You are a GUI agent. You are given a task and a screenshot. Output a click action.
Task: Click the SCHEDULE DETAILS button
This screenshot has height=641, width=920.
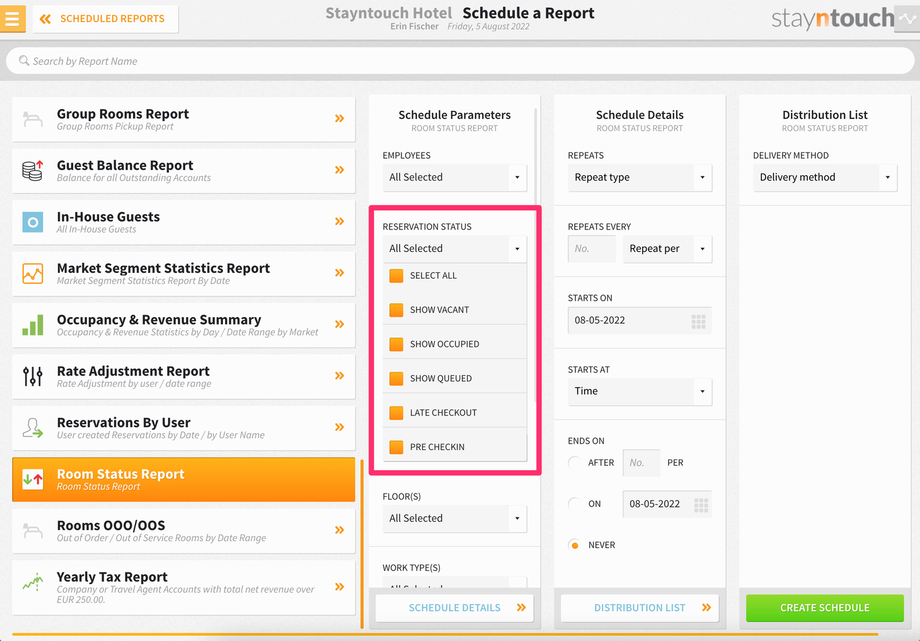pyautogui.click(x=455, y=608)
